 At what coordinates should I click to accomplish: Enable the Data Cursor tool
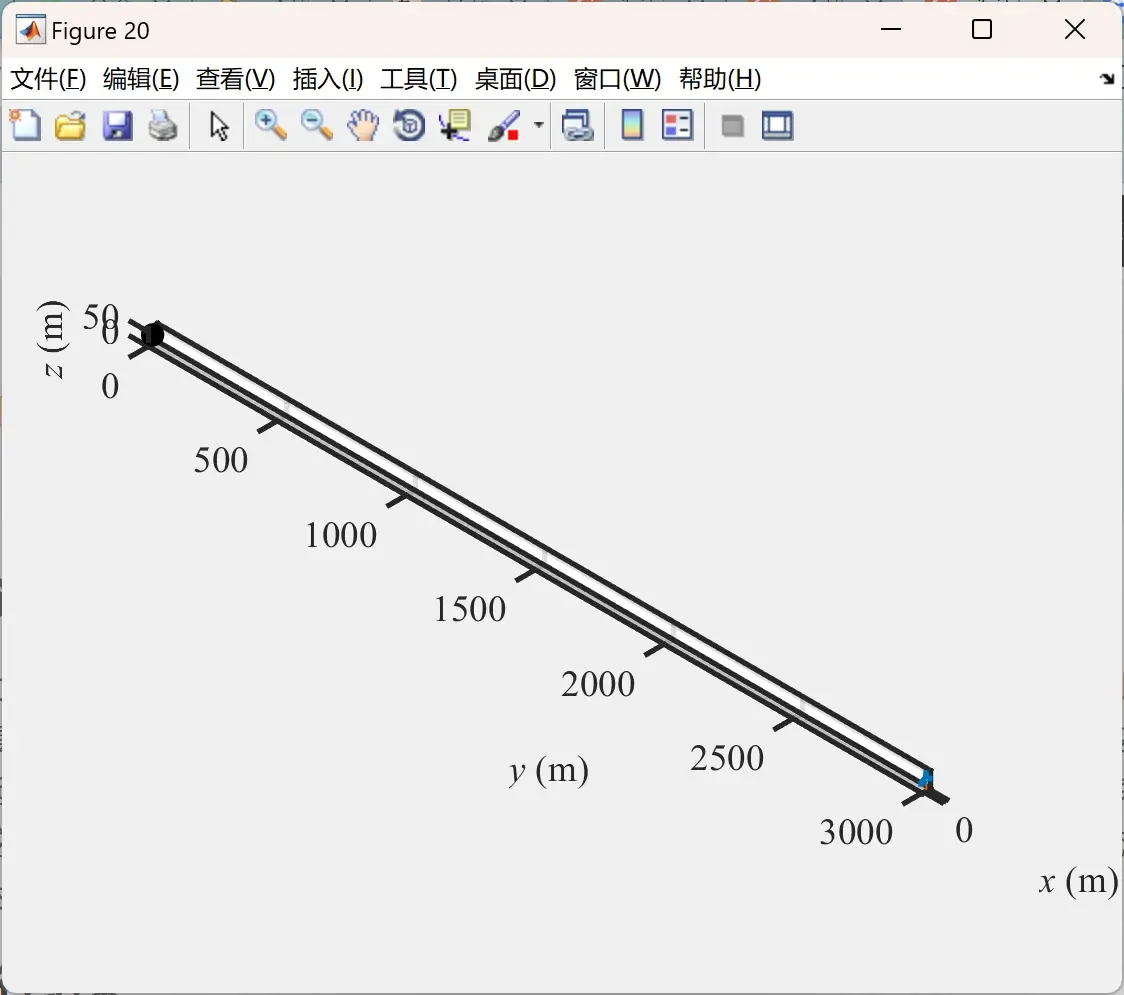point(455,125)
